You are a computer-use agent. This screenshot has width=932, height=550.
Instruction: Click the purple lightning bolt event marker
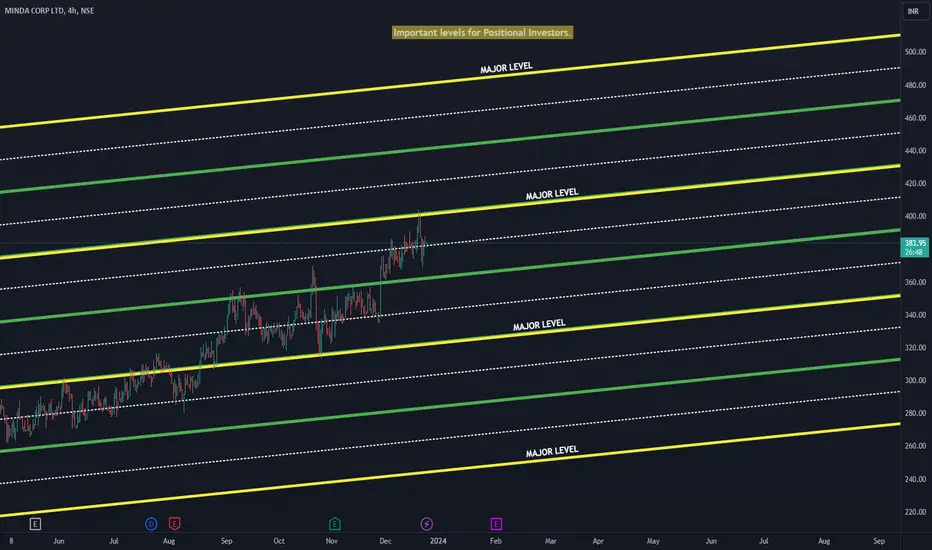pyautogui.click(x=427, y=524)
